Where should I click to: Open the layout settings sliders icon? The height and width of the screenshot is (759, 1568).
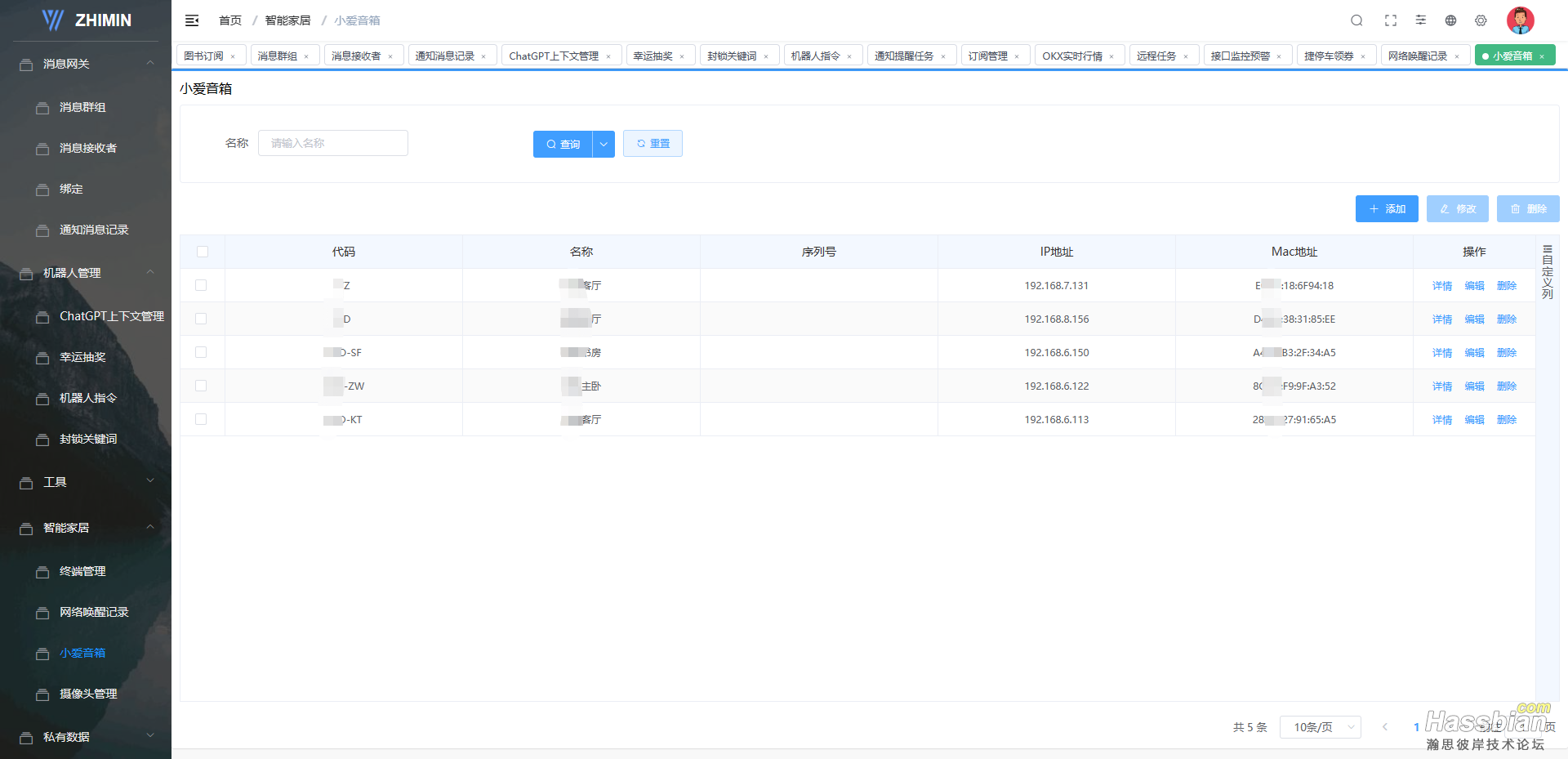[x=1421, y=20]
